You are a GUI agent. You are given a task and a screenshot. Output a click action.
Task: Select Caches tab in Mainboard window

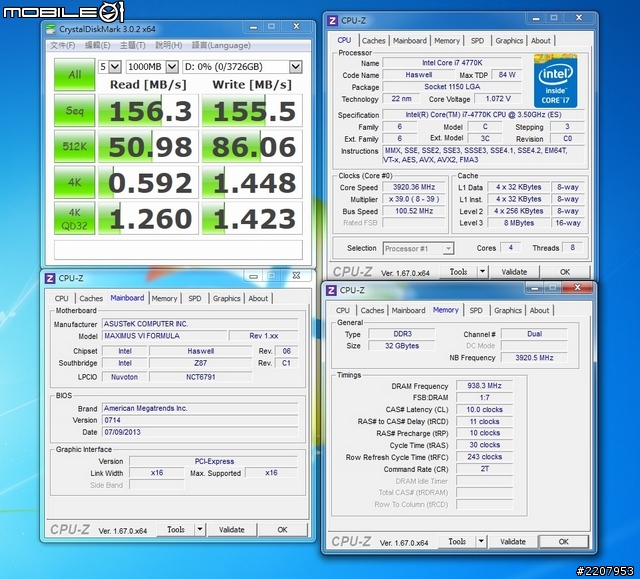point(91,298)
